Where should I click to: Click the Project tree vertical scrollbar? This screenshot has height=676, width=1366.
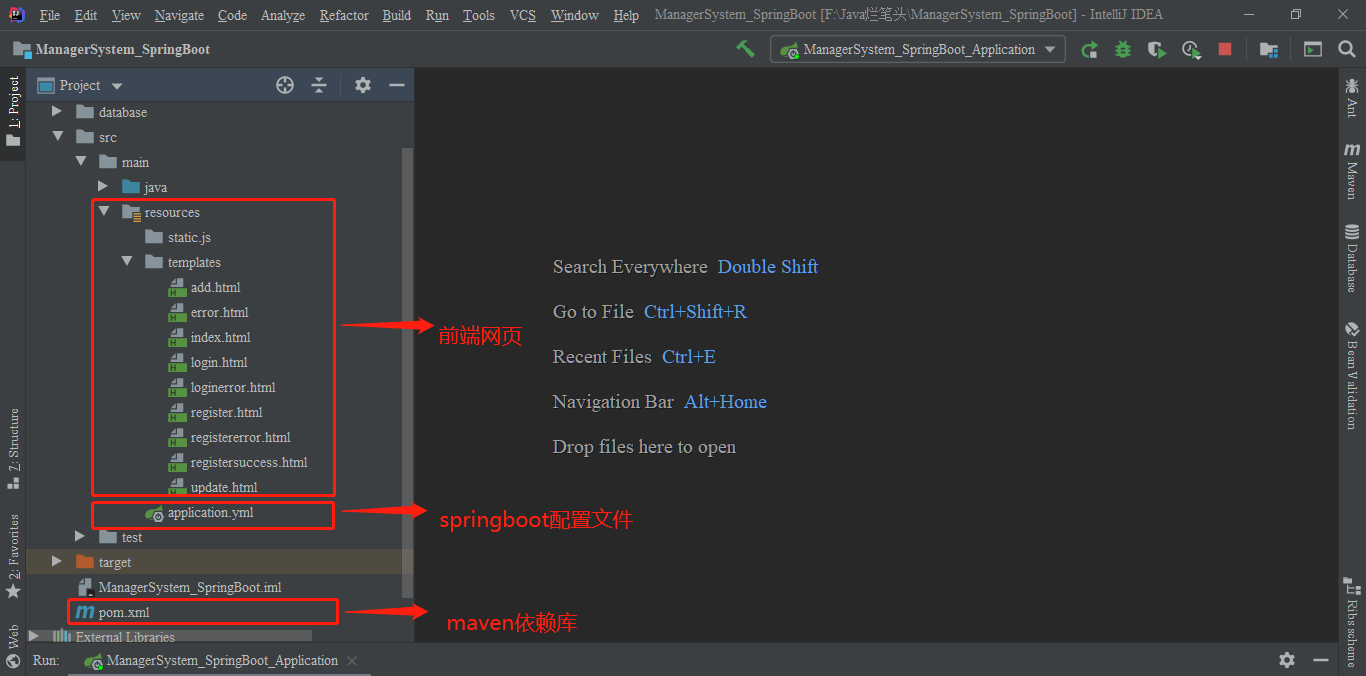point(406,372)
